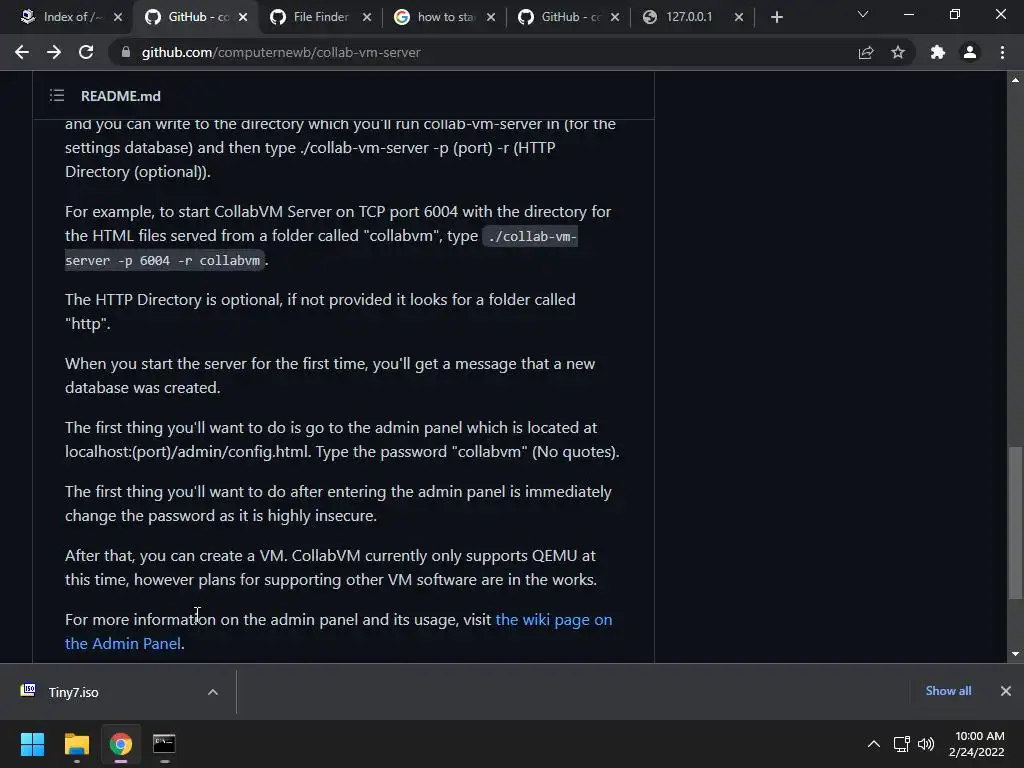Image resolution: width=1024 pixels, height=768 pixels.
Task: Open a new browser tab
Action: (776, 17)
